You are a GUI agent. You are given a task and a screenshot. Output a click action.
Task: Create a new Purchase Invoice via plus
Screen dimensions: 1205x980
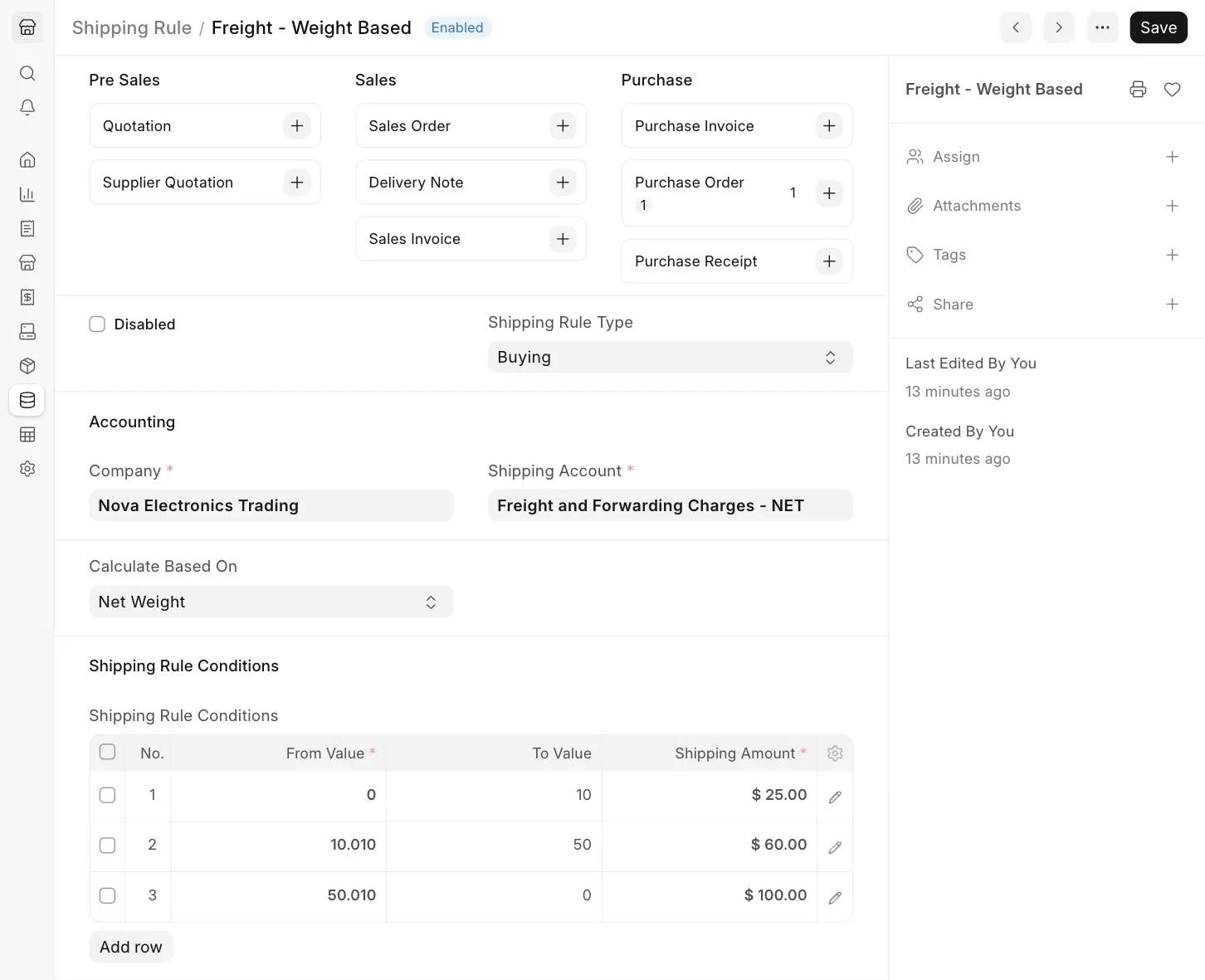tap(829, 126)
